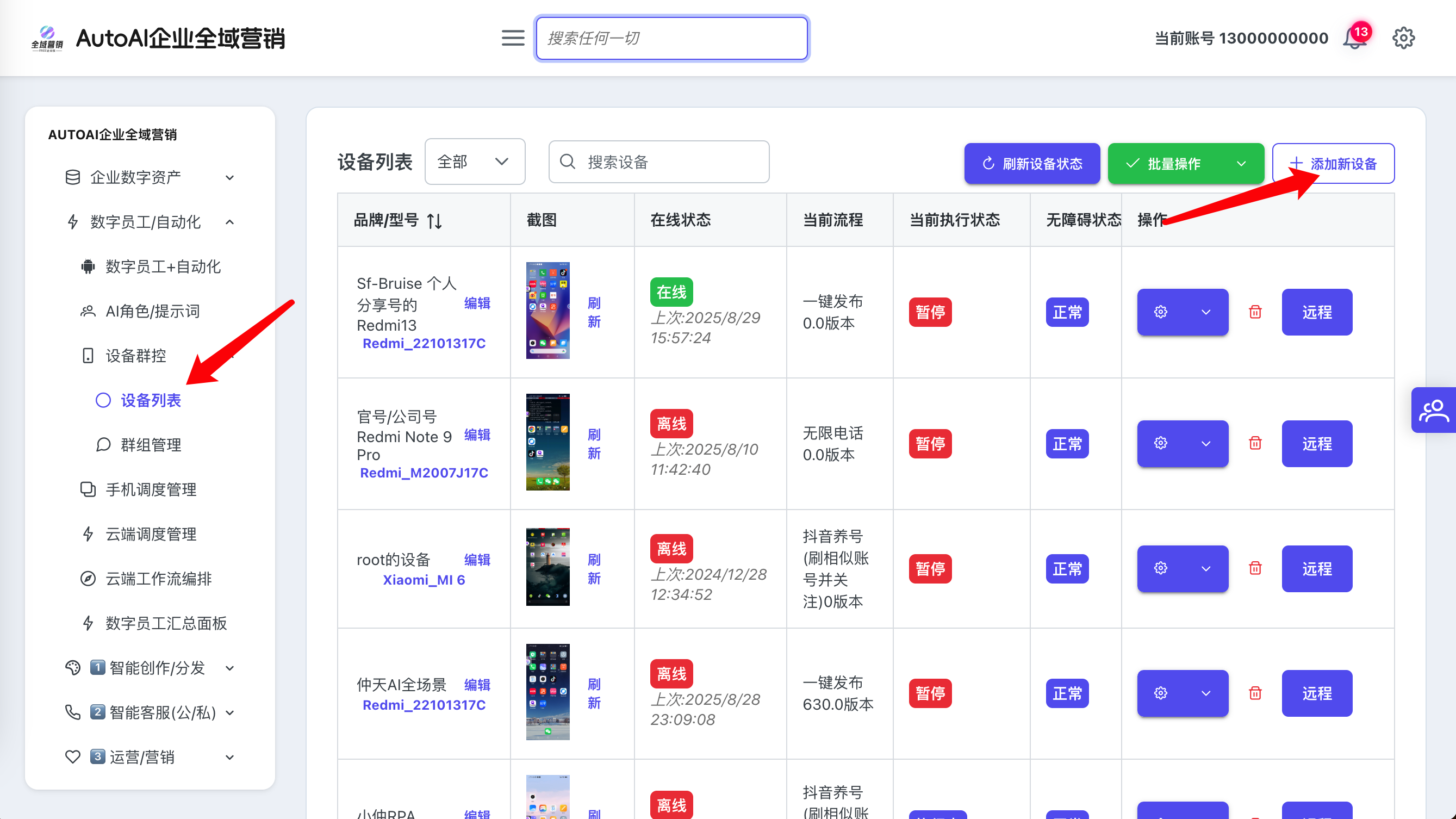Expand 智能客服(公/私) section
Screen dimensions: 1456x819
[x=150, y=713]
